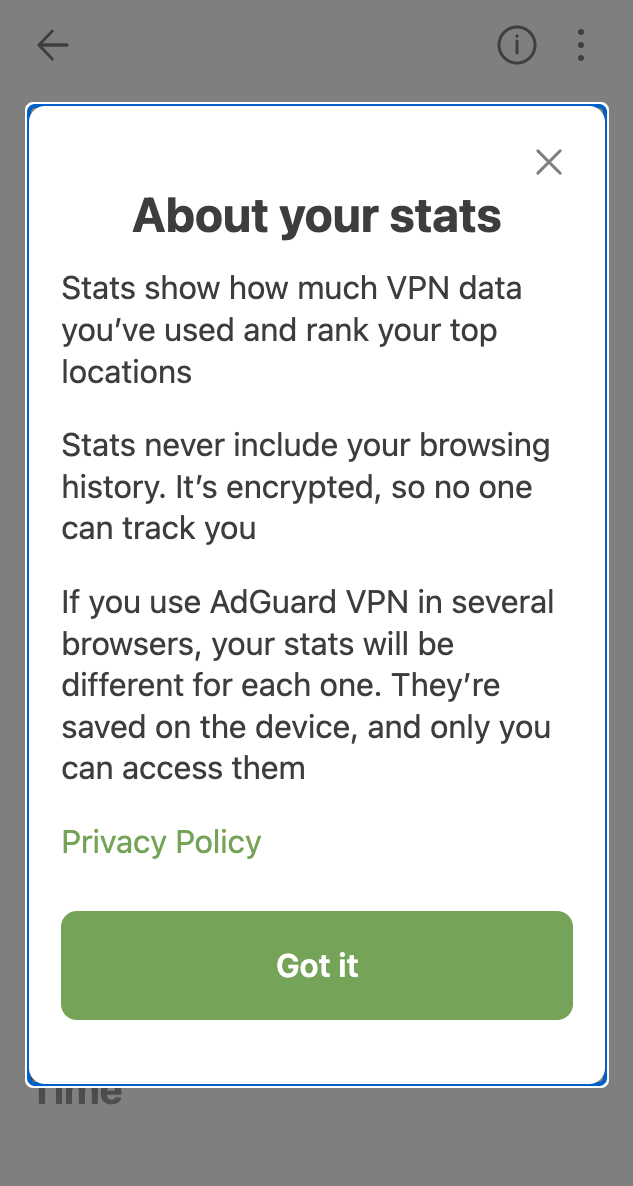
Task: Click the phrase 'can track you'
Action: pos(158,528)
